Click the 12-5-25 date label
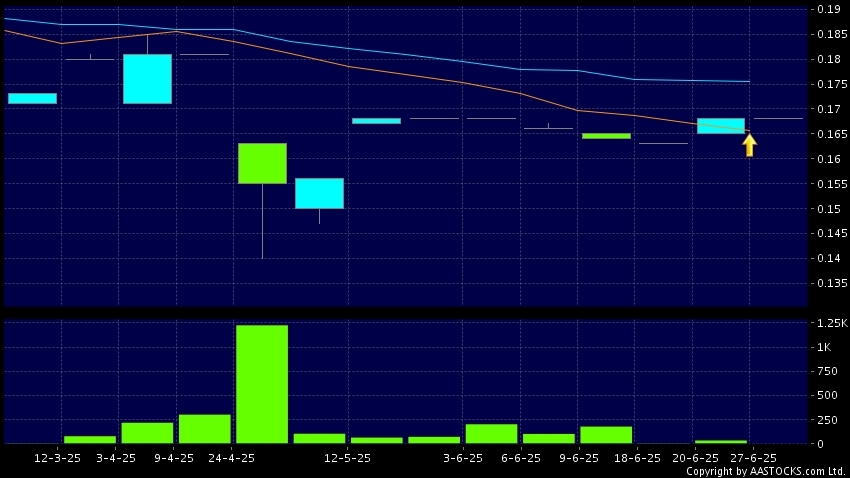The width and height of the screenshot is (850, 478). [347, 458]
